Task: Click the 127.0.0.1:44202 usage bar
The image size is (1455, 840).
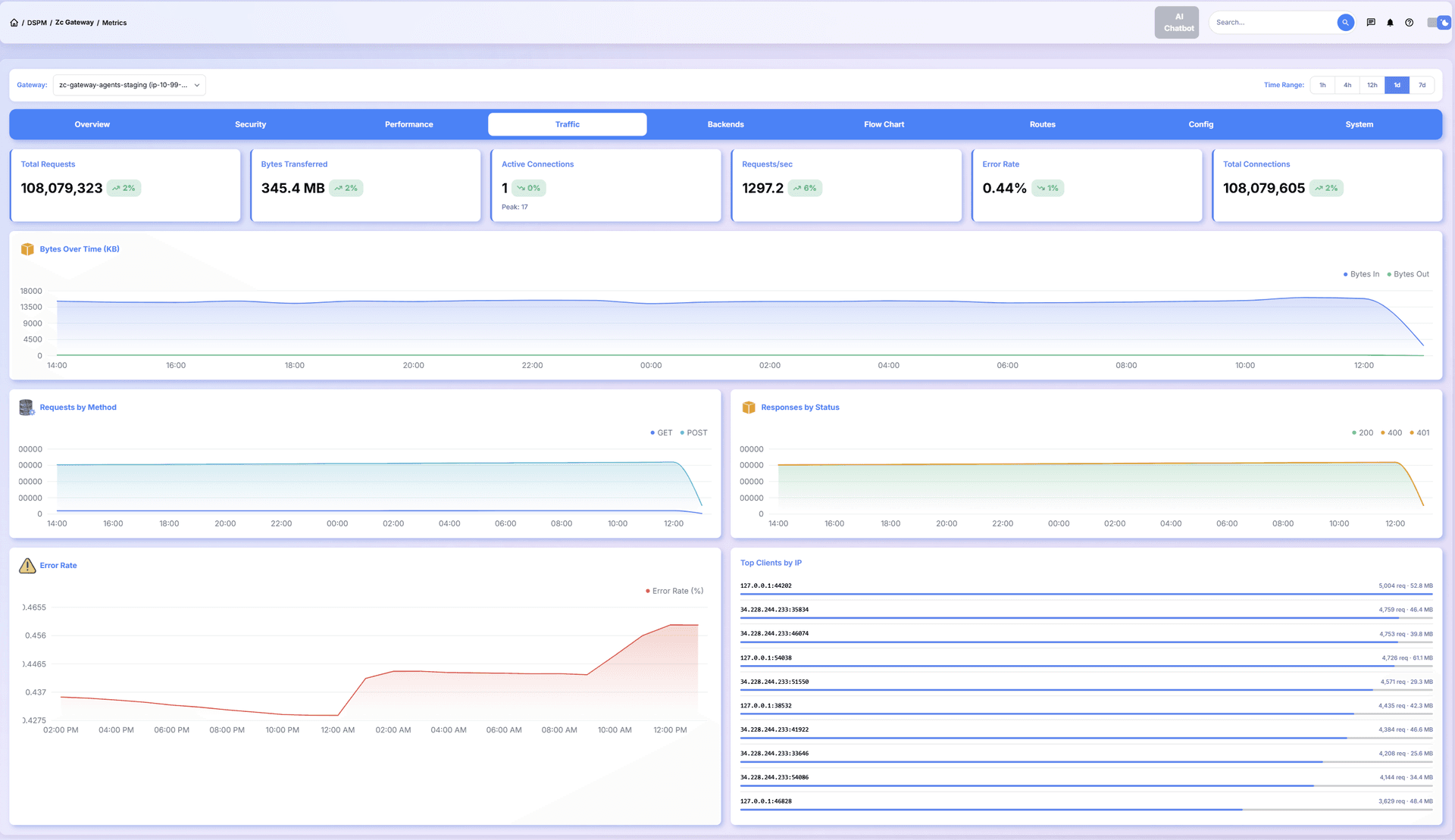Action: (1086, 594)
